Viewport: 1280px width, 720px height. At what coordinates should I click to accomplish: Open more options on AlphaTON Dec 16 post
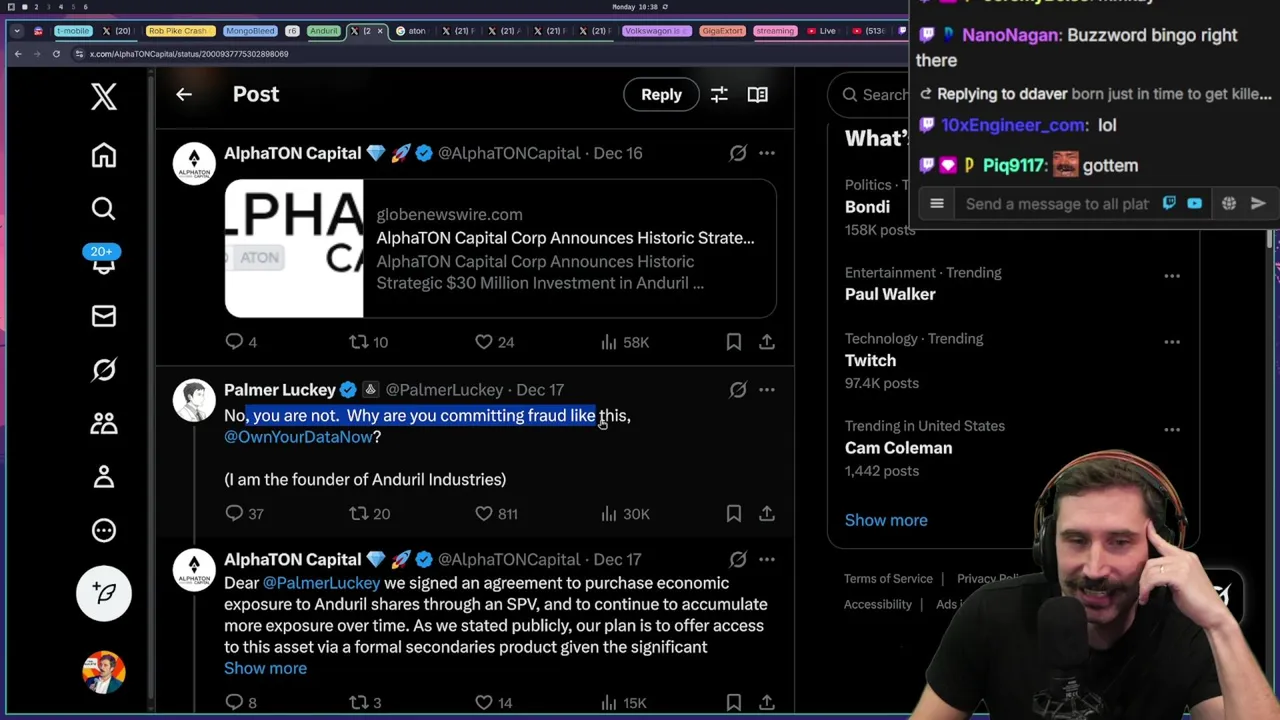(x=767, y=153)
